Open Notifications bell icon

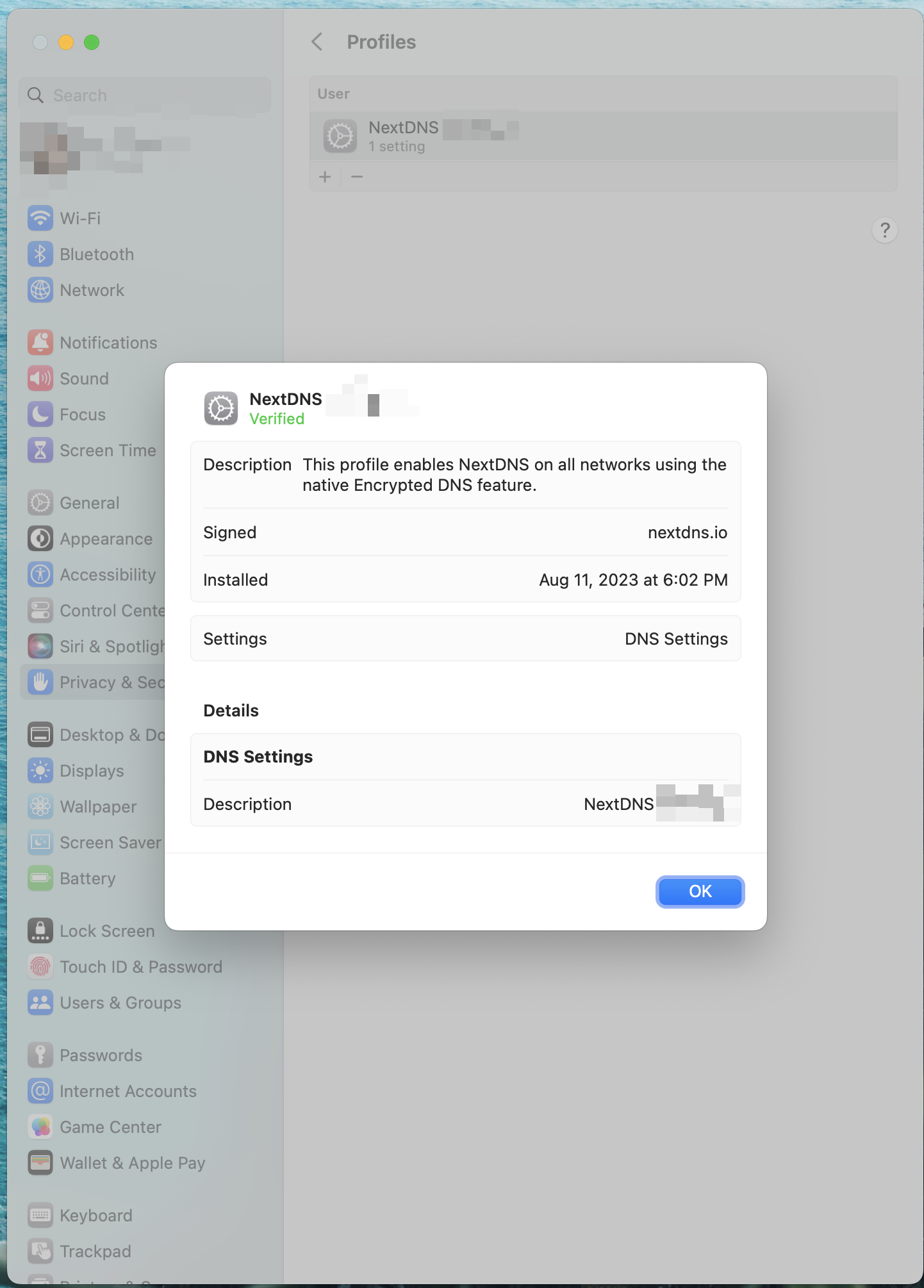pyautogui.click(x=40, y=343)
